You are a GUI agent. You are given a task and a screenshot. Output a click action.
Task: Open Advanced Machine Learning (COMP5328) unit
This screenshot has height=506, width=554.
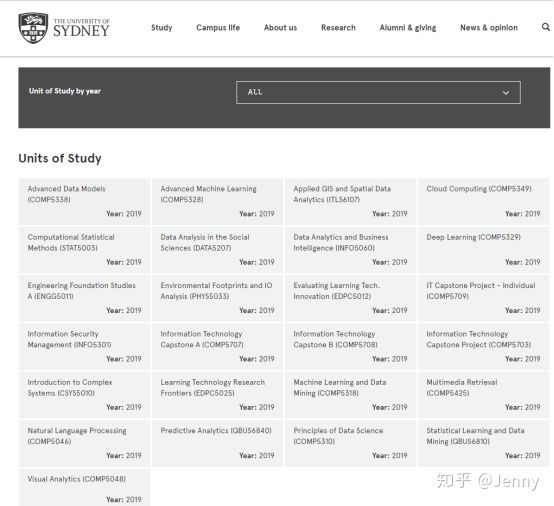[217, 201]
